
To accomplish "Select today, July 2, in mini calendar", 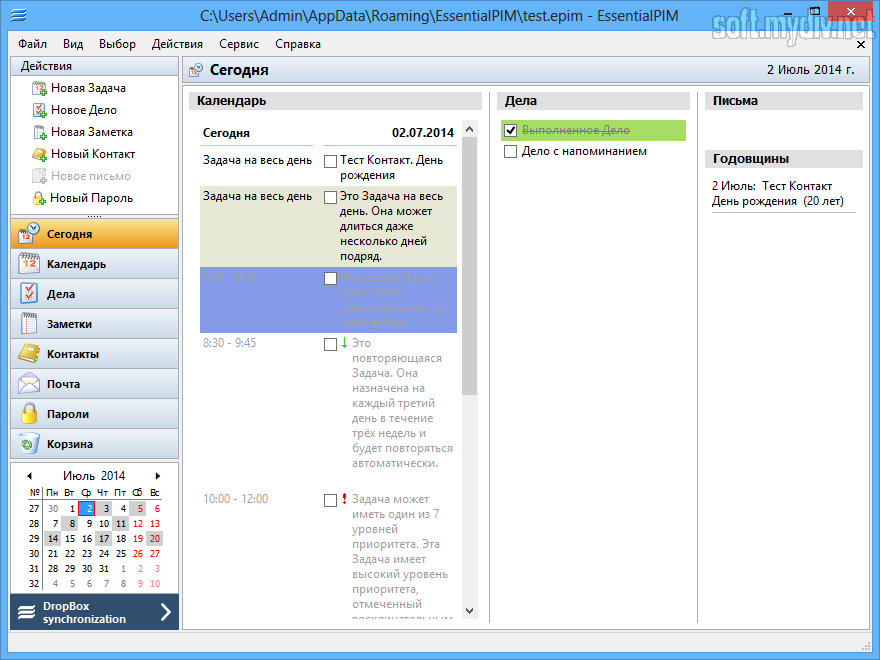I will pyautogui.click(x=87, y=508).
